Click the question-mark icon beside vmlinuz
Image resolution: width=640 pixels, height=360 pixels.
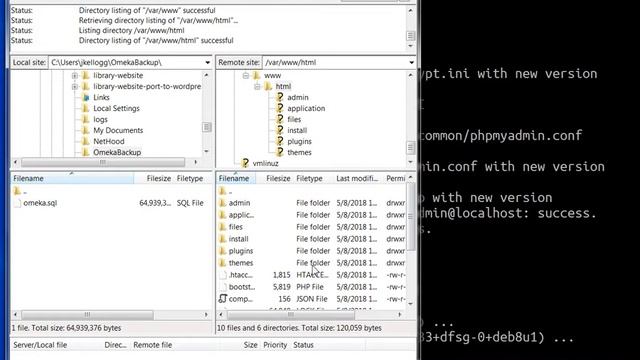tap(245, 163)
